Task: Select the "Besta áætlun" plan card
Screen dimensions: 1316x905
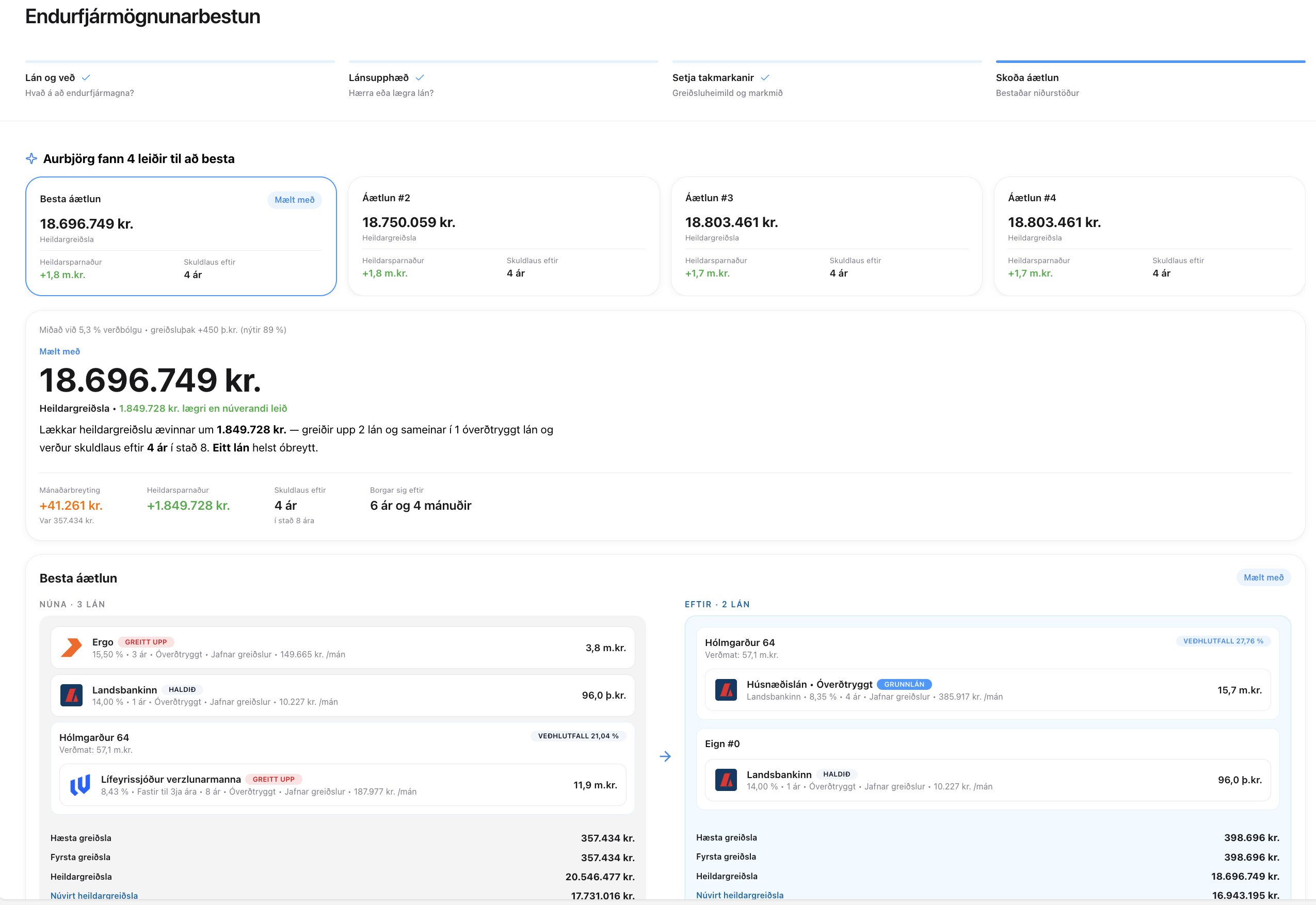Action: pos(181,236)
